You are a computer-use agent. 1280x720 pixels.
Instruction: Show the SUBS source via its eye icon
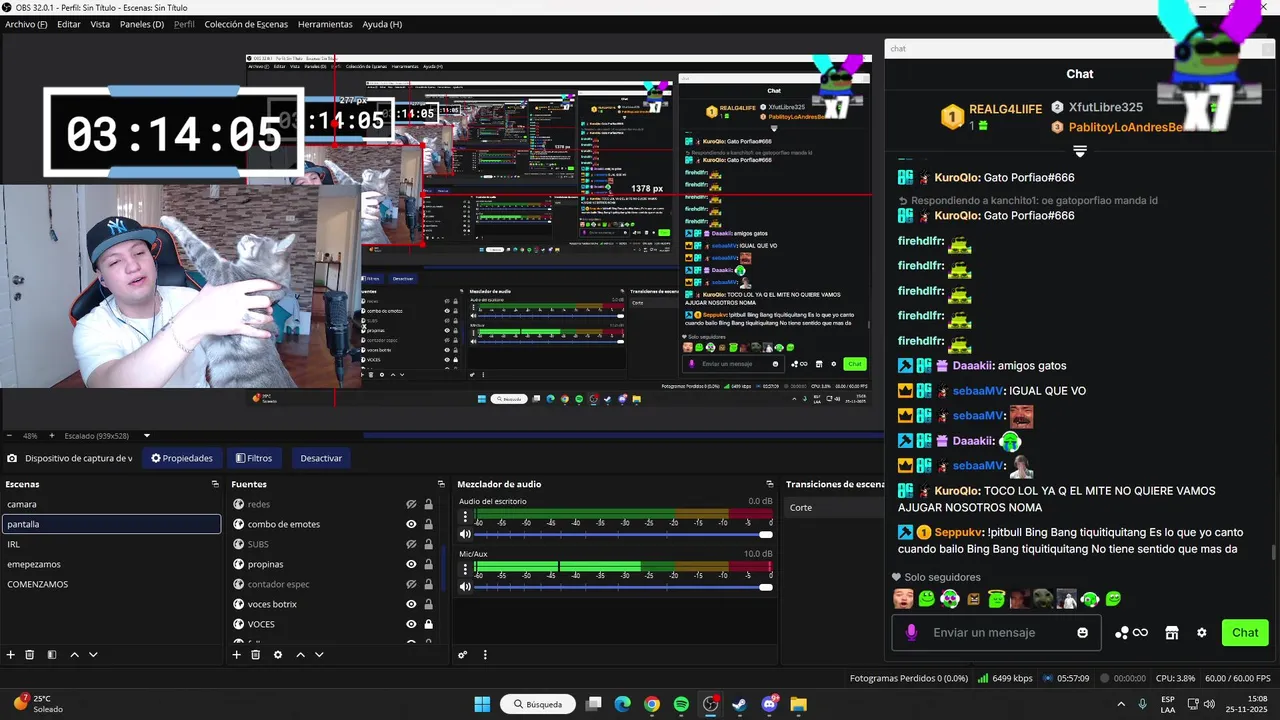[411, 544]
